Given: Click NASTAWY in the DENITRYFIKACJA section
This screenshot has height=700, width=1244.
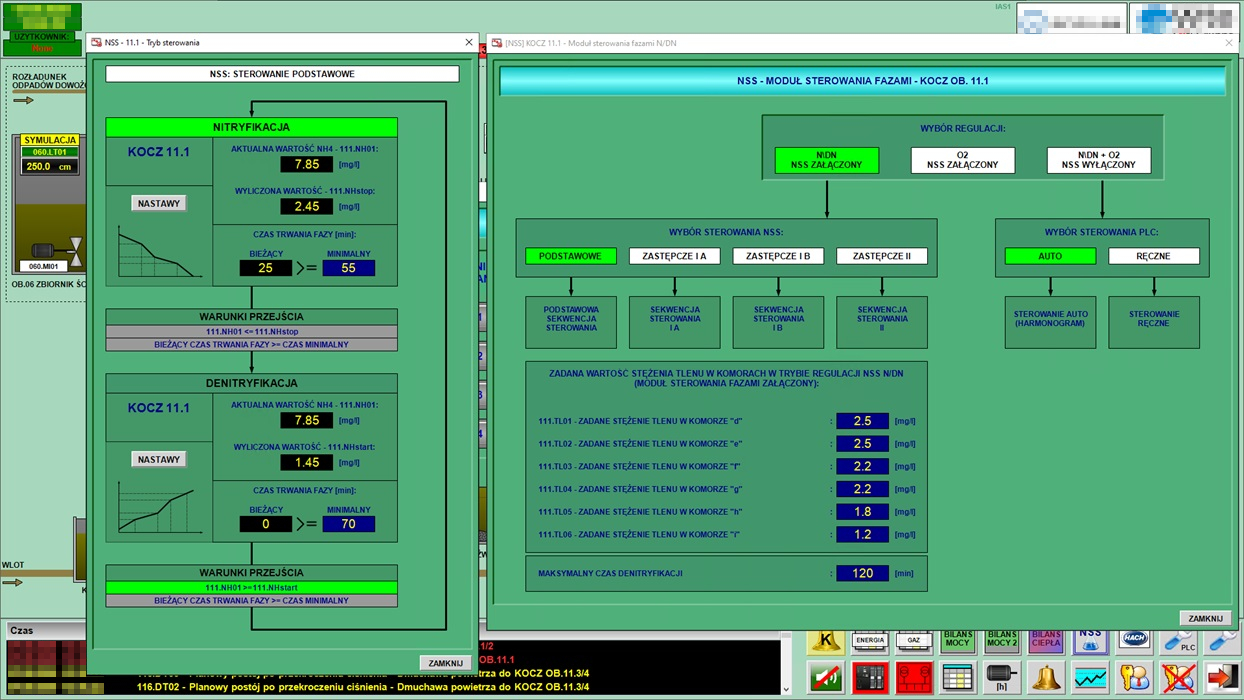Looking at the screenshot, I should pos(159,459).
